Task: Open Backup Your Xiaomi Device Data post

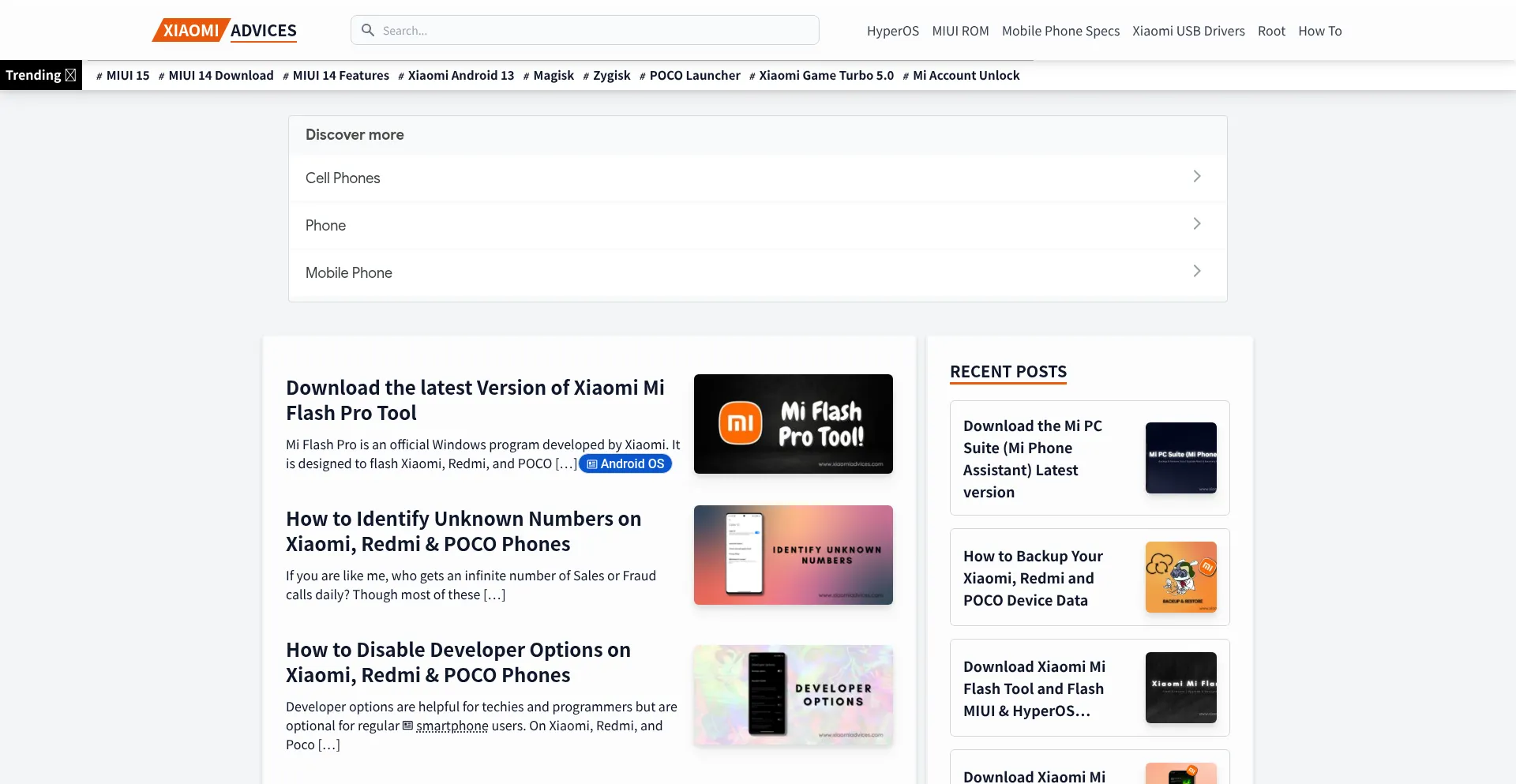Action: [1033, 578]
